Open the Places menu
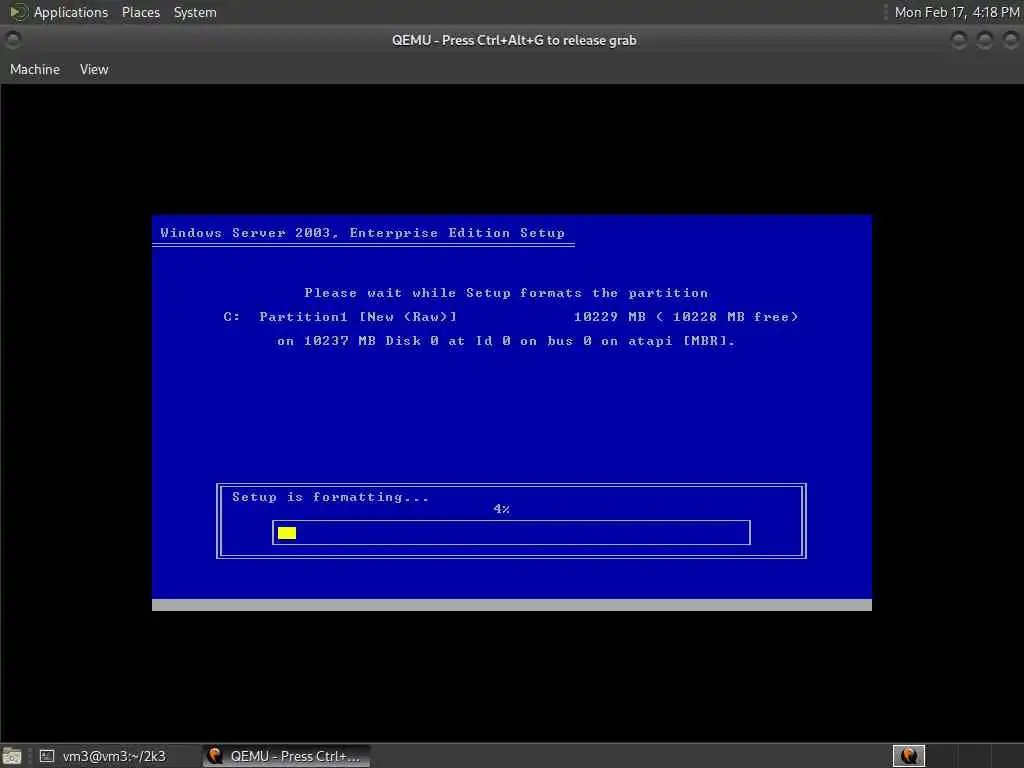The width and height of the screenshot is (1024, 768). 140,12
